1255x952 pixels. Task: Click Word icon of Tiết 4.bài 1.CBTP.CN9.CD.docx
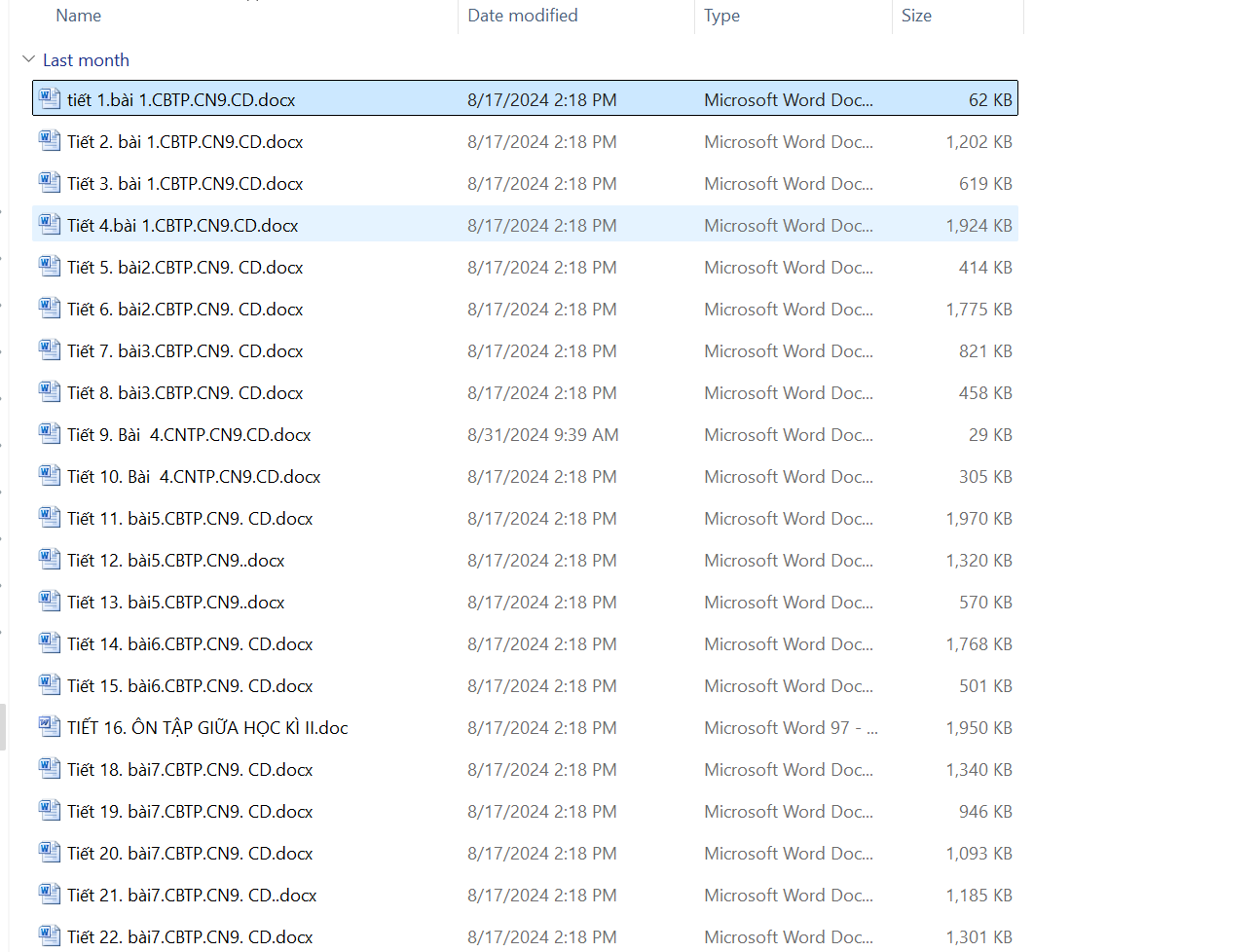(50, 224)
